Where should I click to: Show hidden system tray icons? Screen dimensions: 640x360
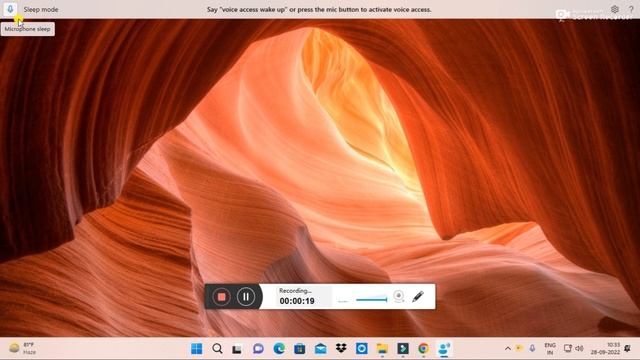point(508,349)
